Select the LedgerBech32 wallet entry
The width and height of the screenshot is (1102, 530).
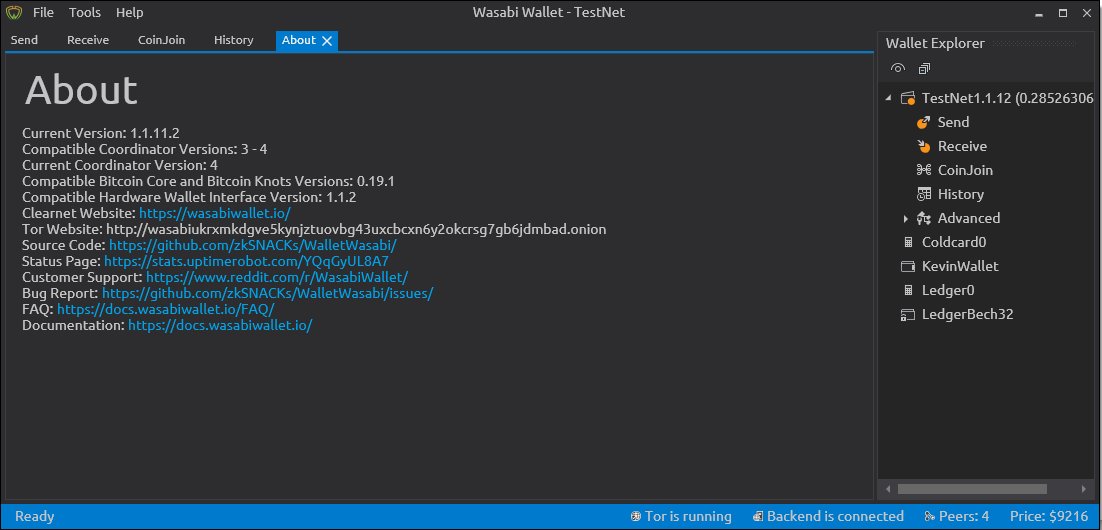click(x=967, y=314)
